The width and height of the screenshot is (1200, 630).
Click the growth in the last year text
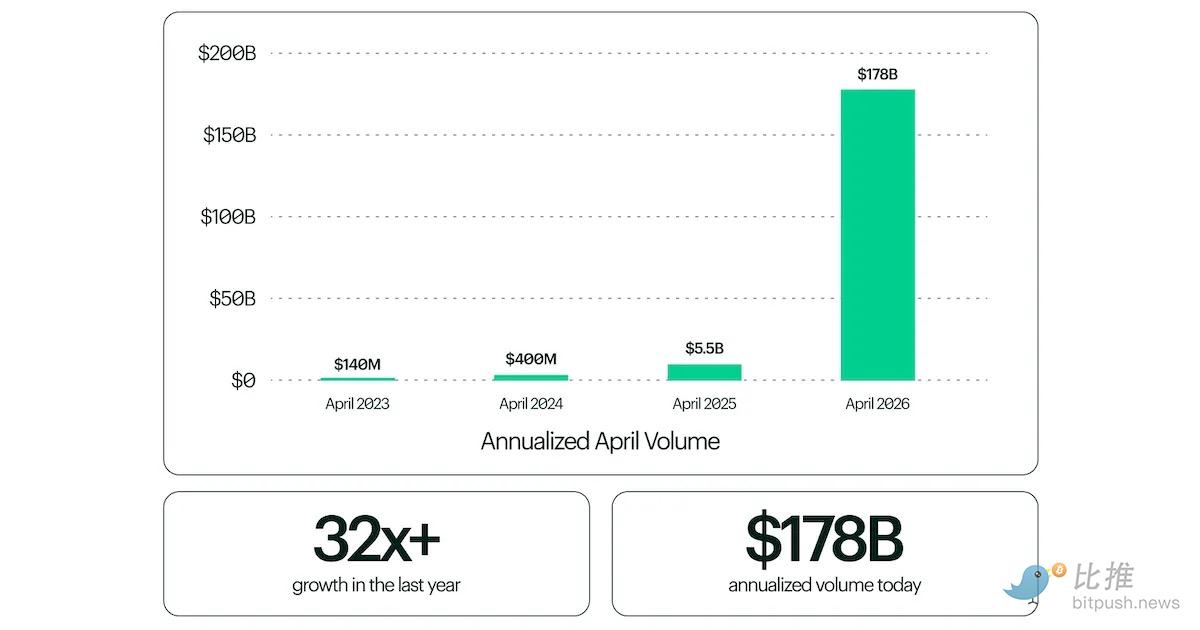coord(376,585)
